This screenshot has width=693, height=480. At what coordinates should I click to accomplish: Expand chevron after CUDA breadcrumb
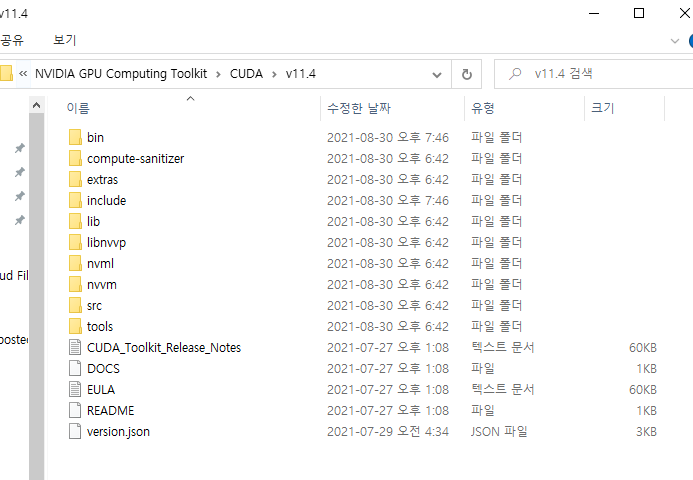pyautogui.click(x=274, y=74)
